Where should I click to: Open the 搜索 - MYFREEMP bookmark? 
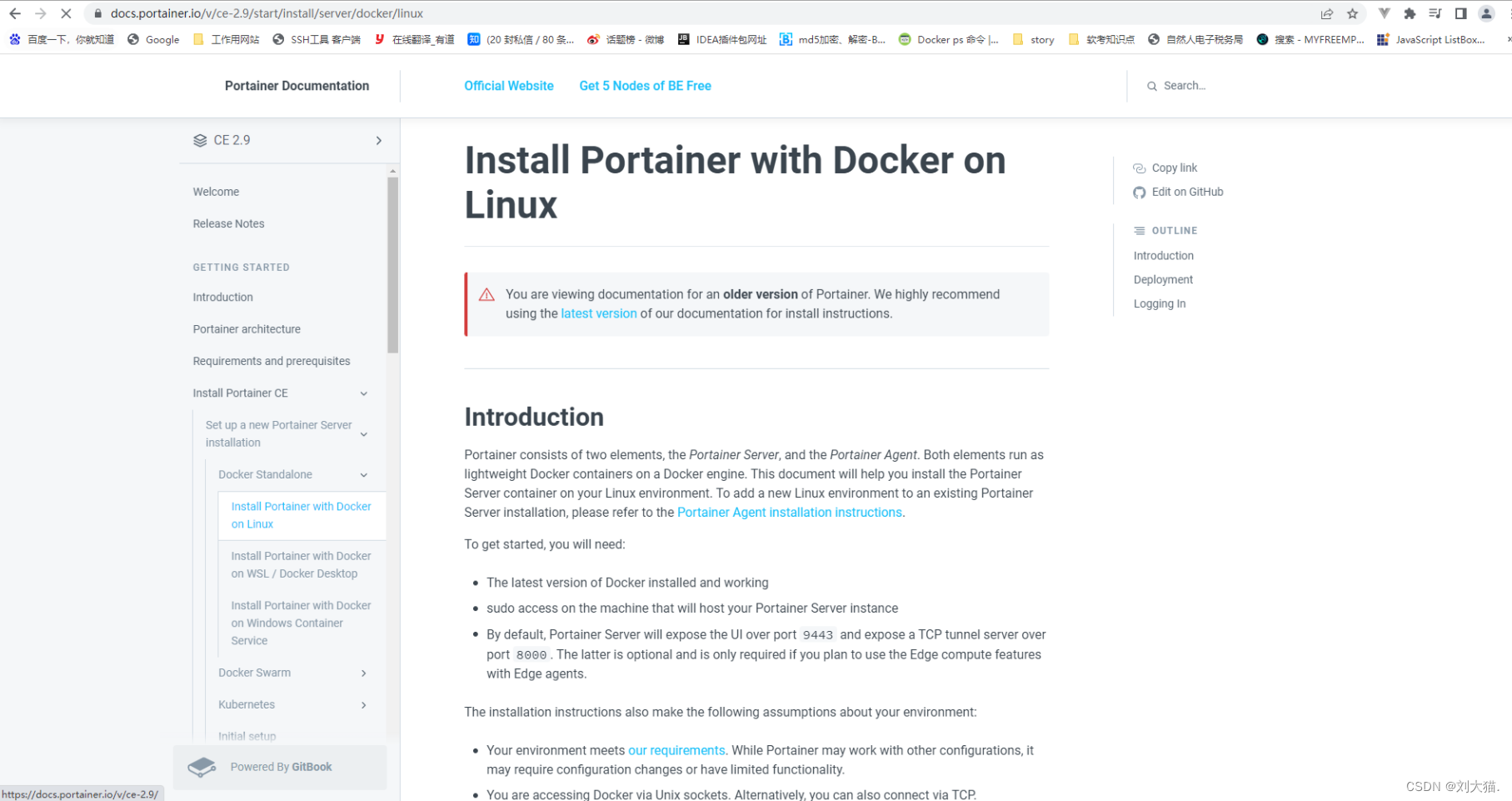[1310, 39]
